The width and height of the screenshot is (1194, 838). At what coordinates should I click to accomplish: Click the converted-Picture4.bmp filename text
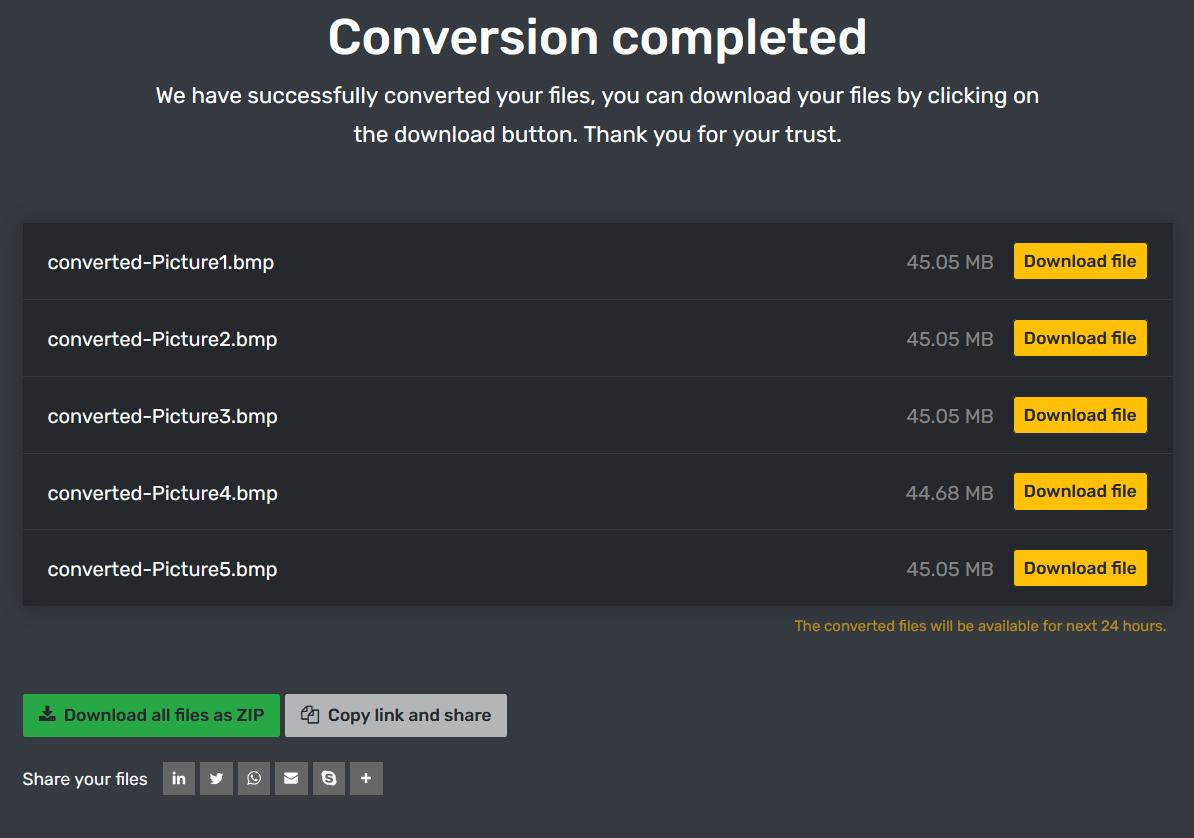(x=162, y=493)
